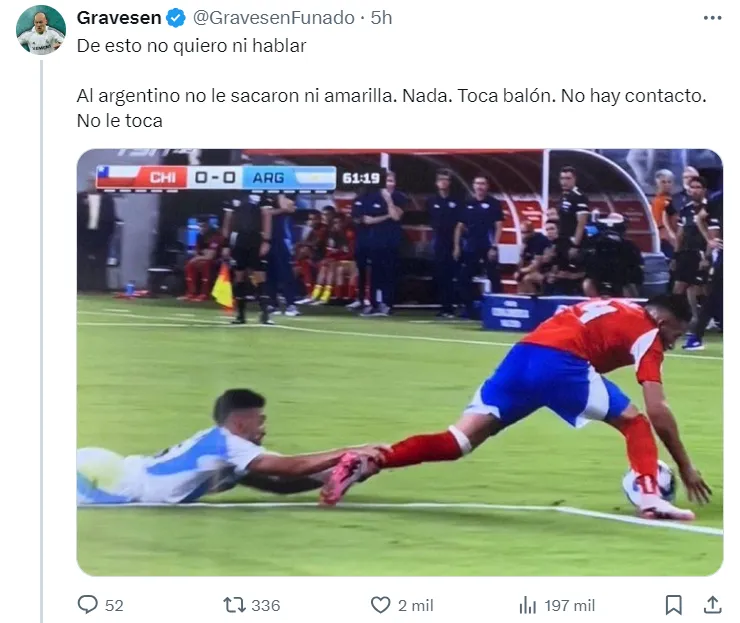The width and height of the screenshot is (740, 623).
Task: Open the 5h timestamp link
Action: pyautogui.click(x=381, y=18)
